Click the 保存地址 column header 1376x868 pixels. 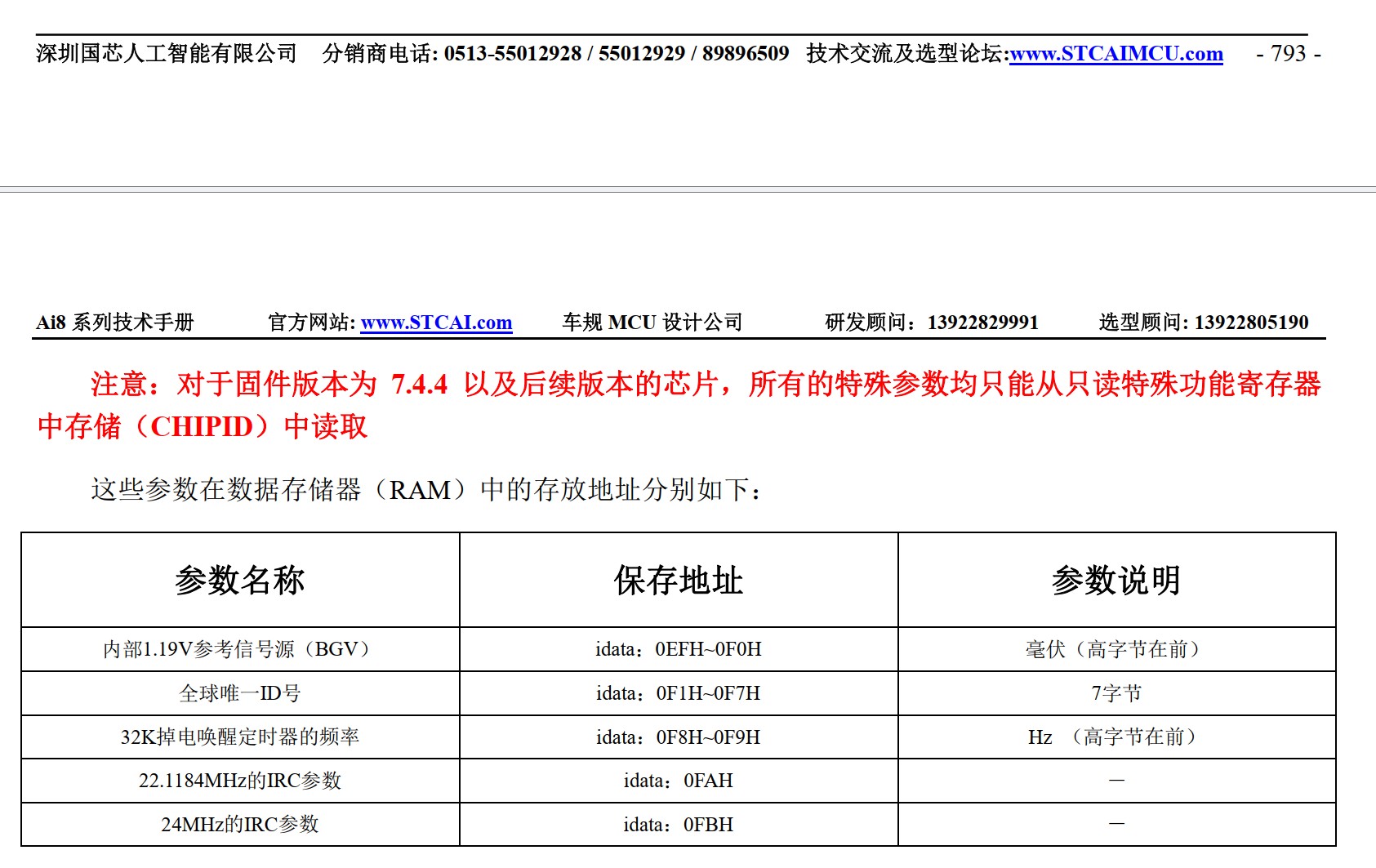pos(679,581)
